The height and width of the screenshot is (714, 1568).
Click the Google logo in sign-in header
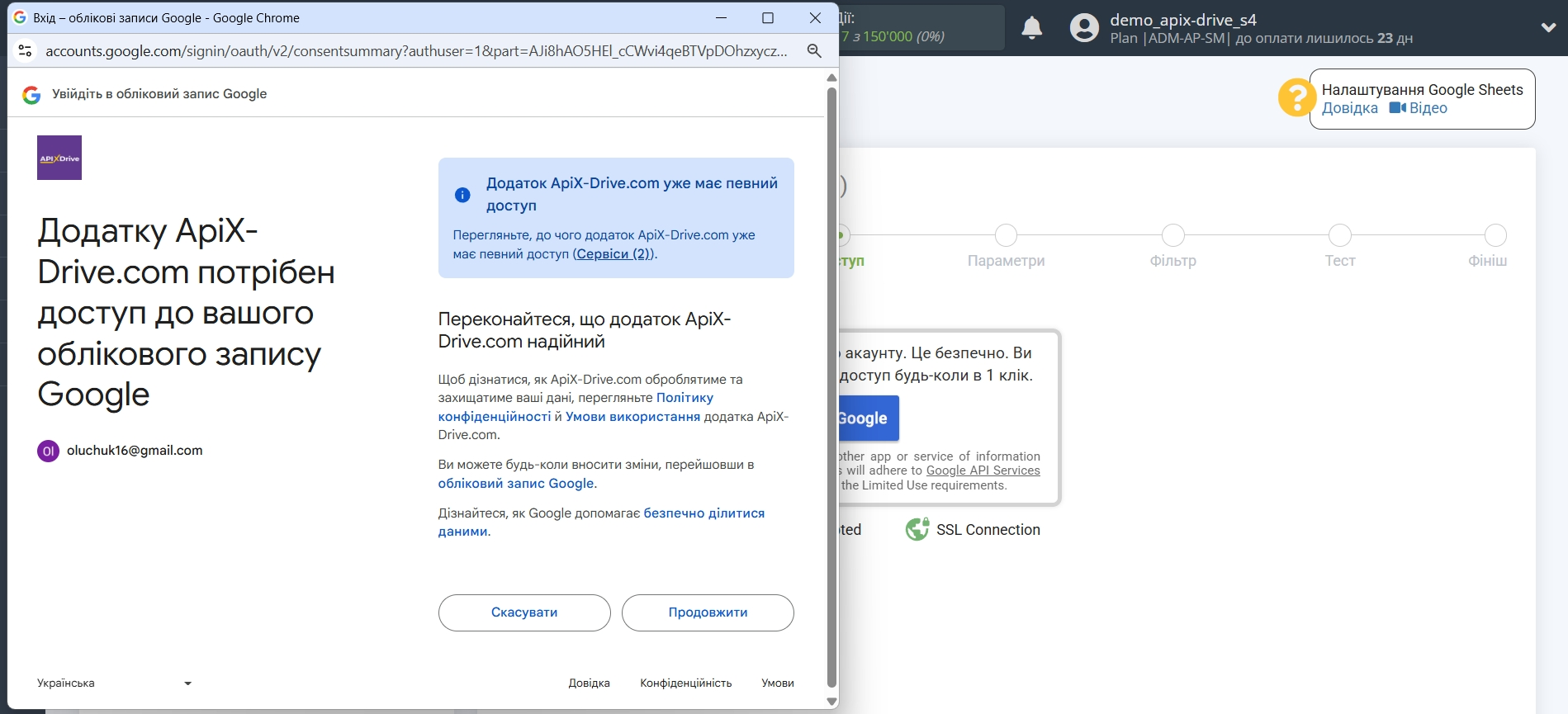[31, 95]
